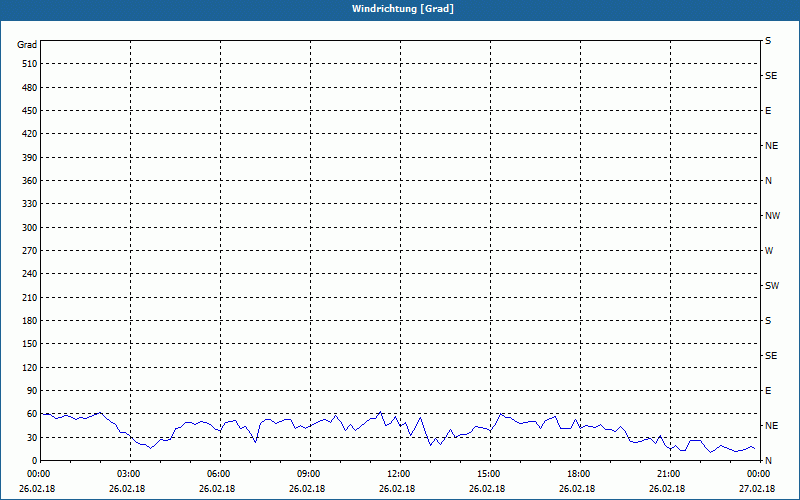Click the 210 y-axis label

[30, 297]
